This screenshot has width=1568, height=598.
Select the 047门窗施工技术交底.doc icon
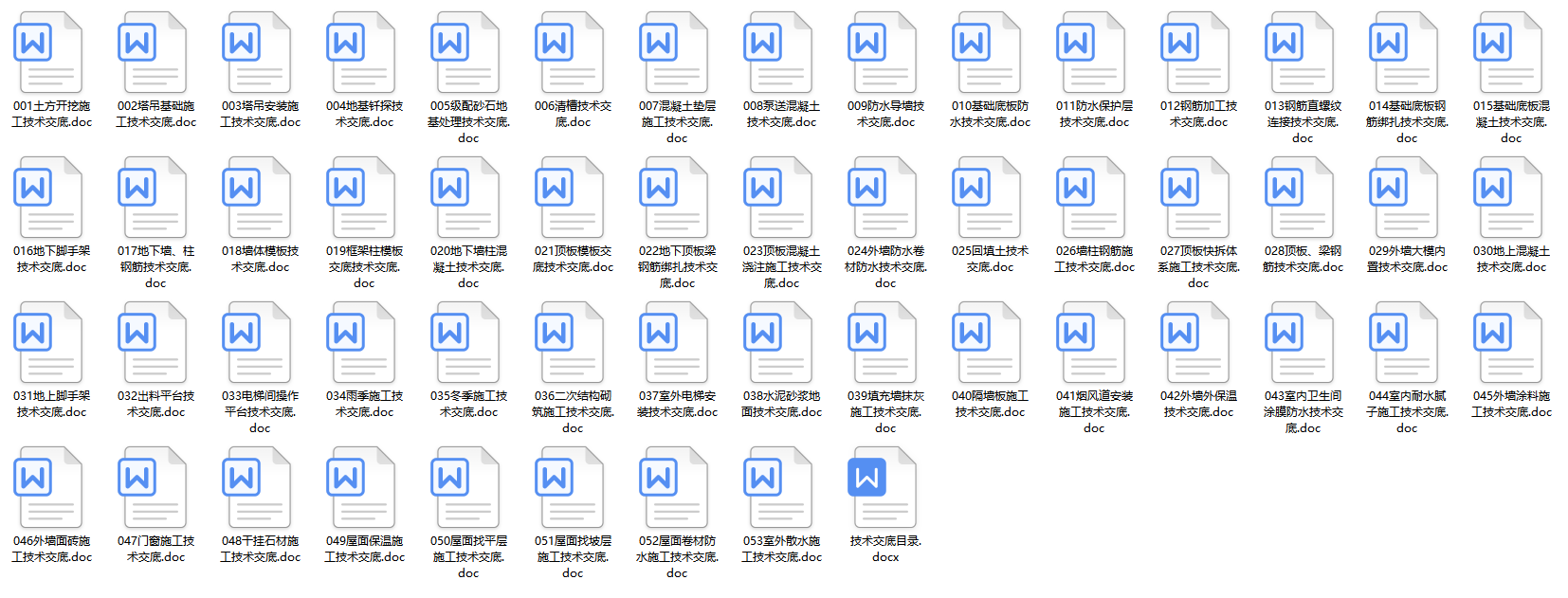pos(152,487)
